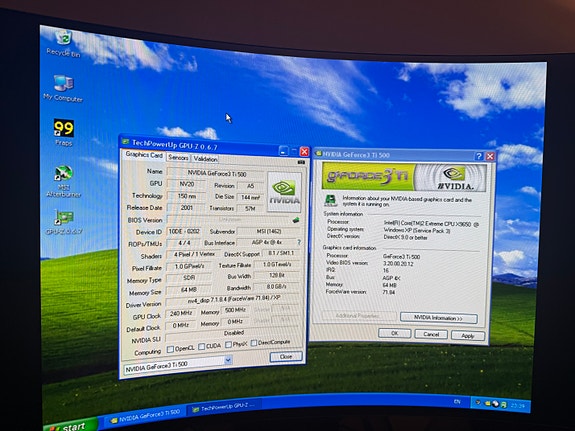Switch to the Sensors tab
This screenshot has width=575, height=431.
point(178,158)
